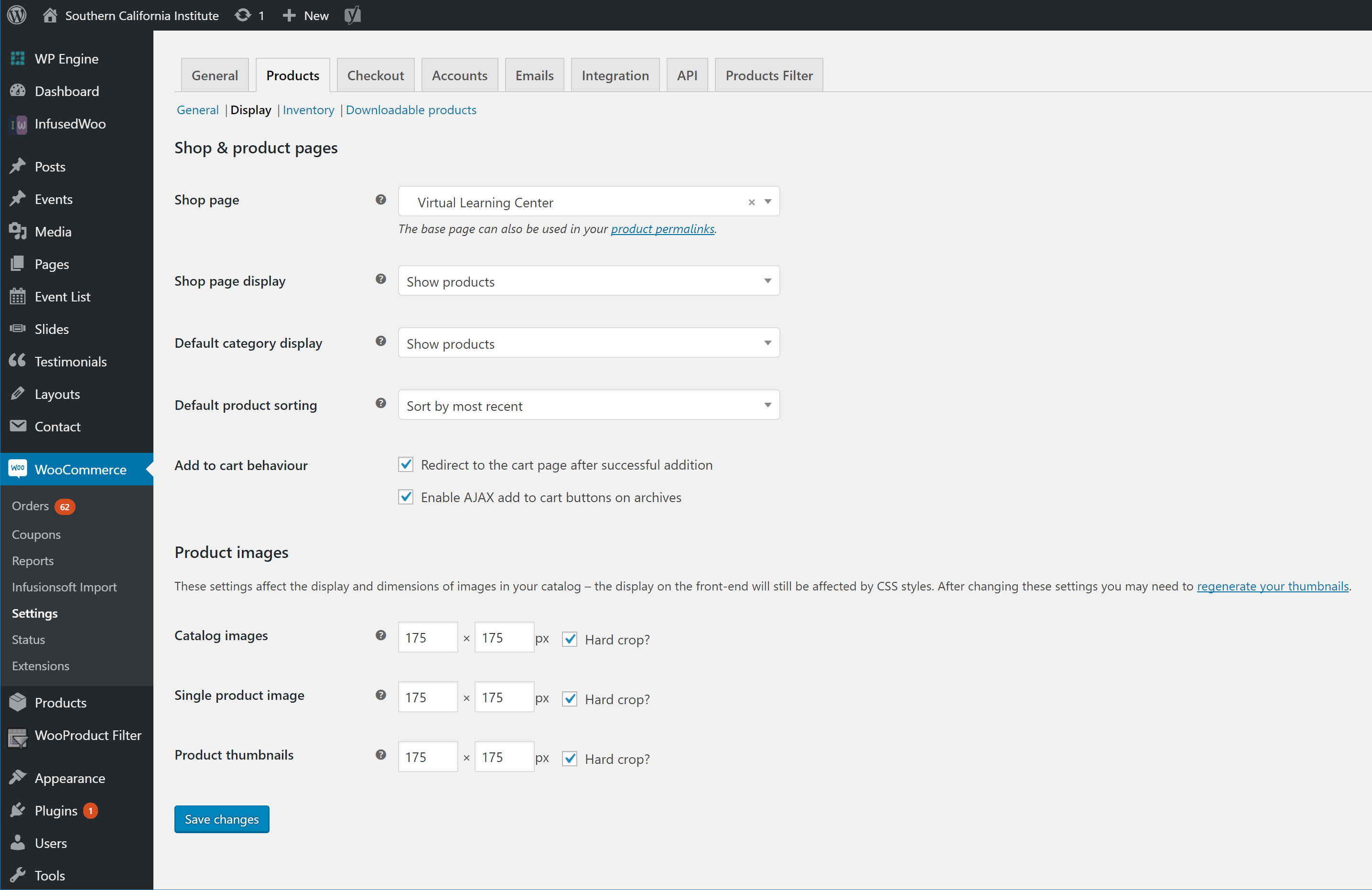Clear the Virtual Learning Center selection (x)
The image size is (1372, 890).
point(751,203)
